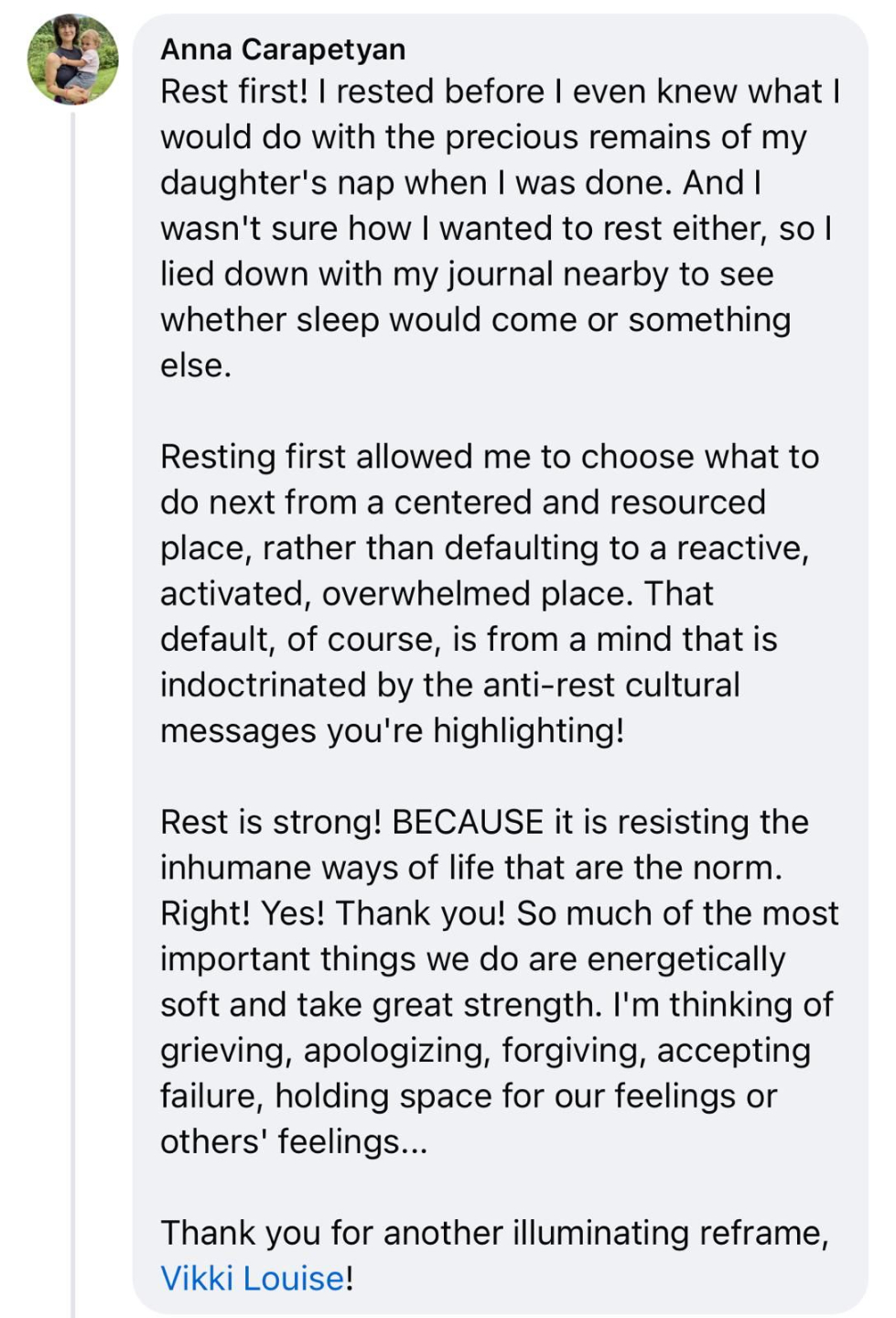The width and height of the screenshot is (896, 1318).
Task: Click the Anna Carapetyan commenter name
Action: click(283, 49)
